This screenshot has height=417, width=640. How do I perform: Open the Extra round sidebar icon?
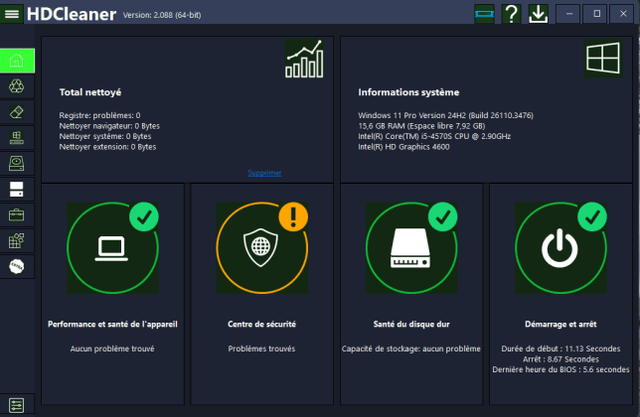[17, 266]
